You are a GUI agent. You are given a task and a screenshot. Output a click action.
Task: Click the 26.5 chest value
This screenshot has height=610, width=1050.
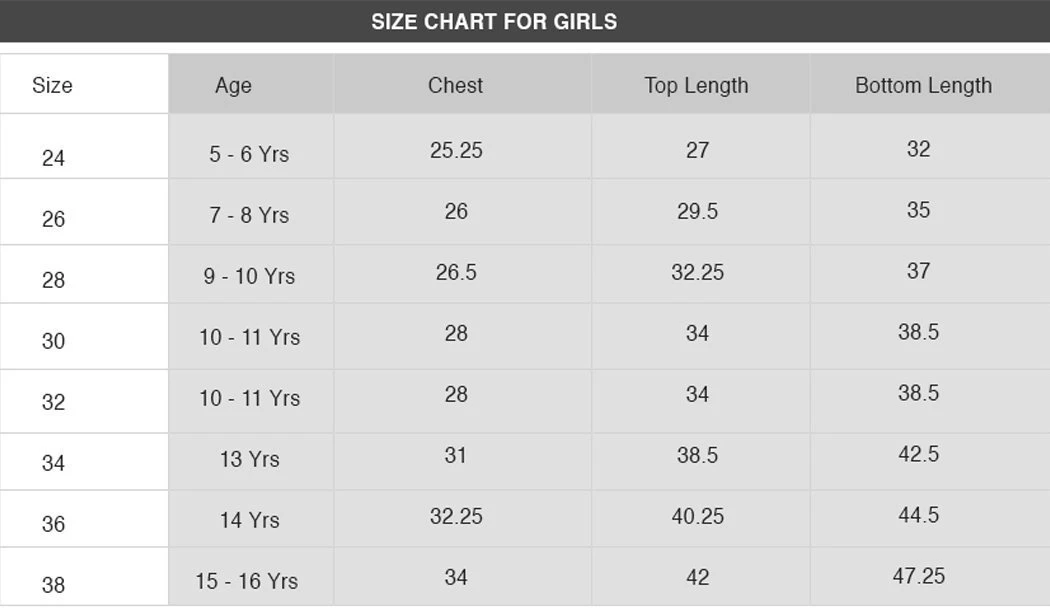[x=456, y=272]
